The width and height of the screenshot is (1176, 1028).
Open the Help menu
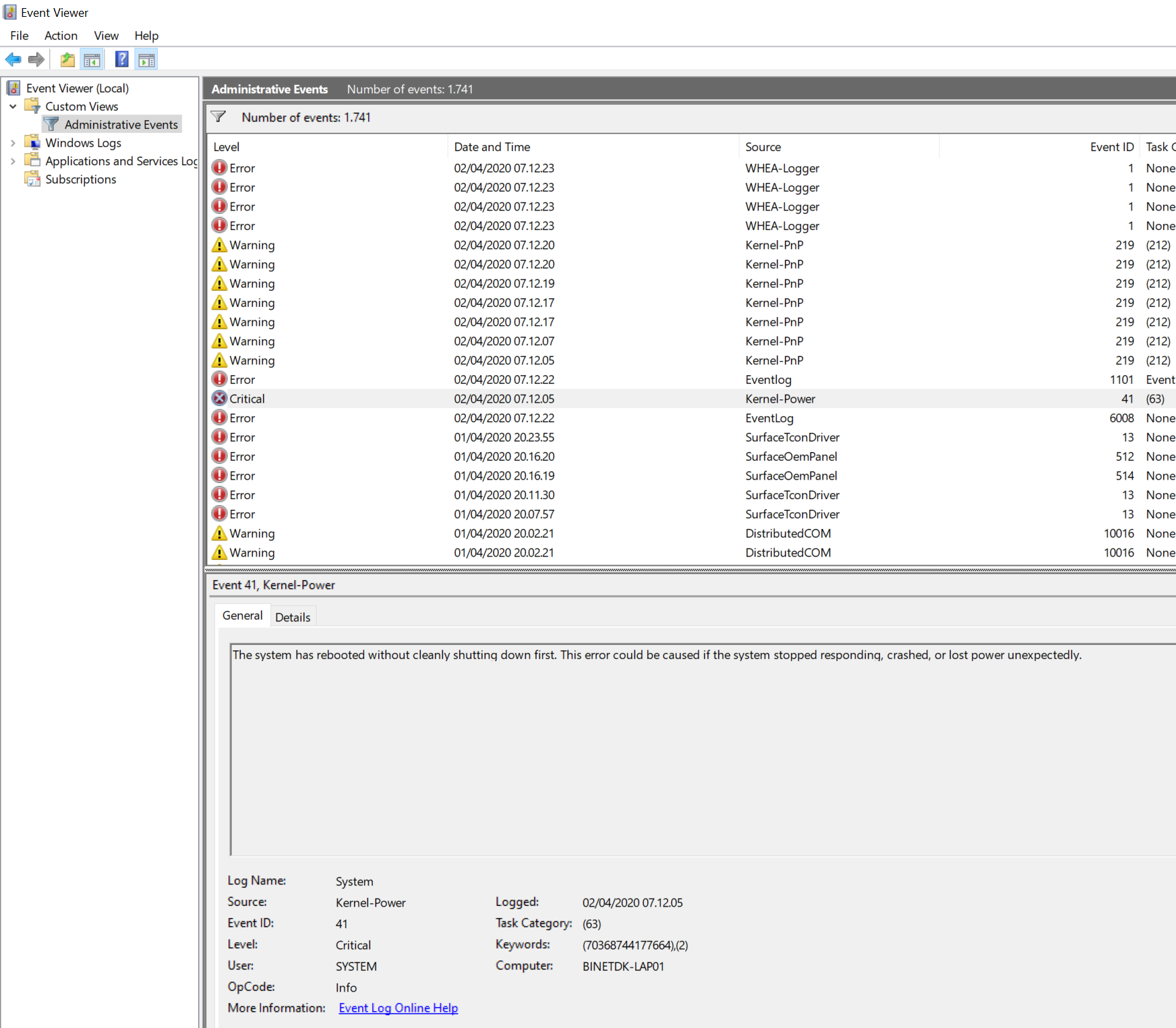tap(146, 36)
